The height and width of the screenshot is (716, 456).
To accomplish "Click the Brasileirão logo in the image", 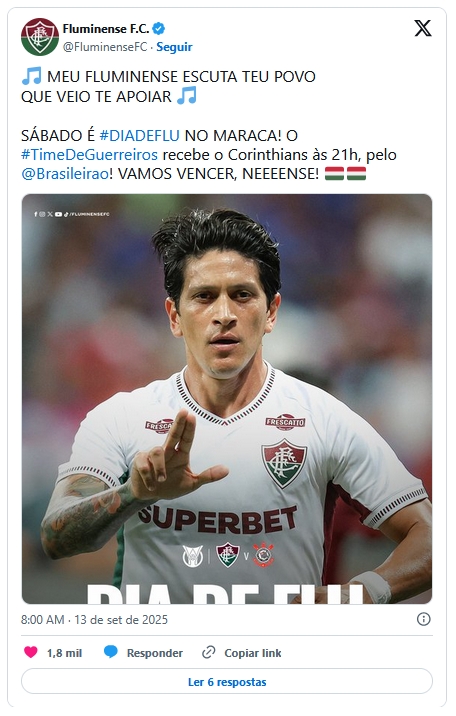I will (192, 556).
